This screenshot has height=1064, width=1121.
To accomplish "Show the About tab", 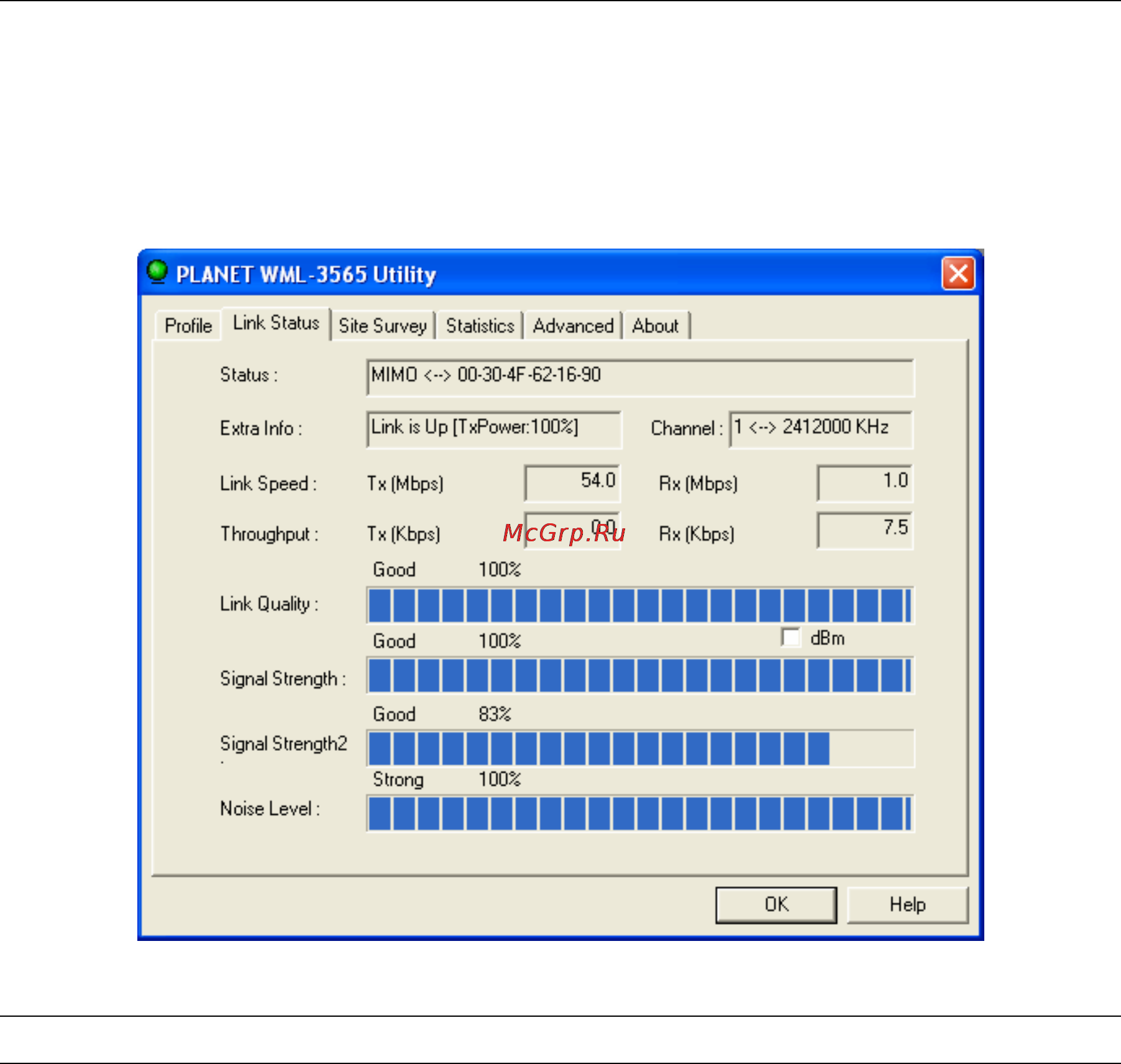I will tap(656, 326).
